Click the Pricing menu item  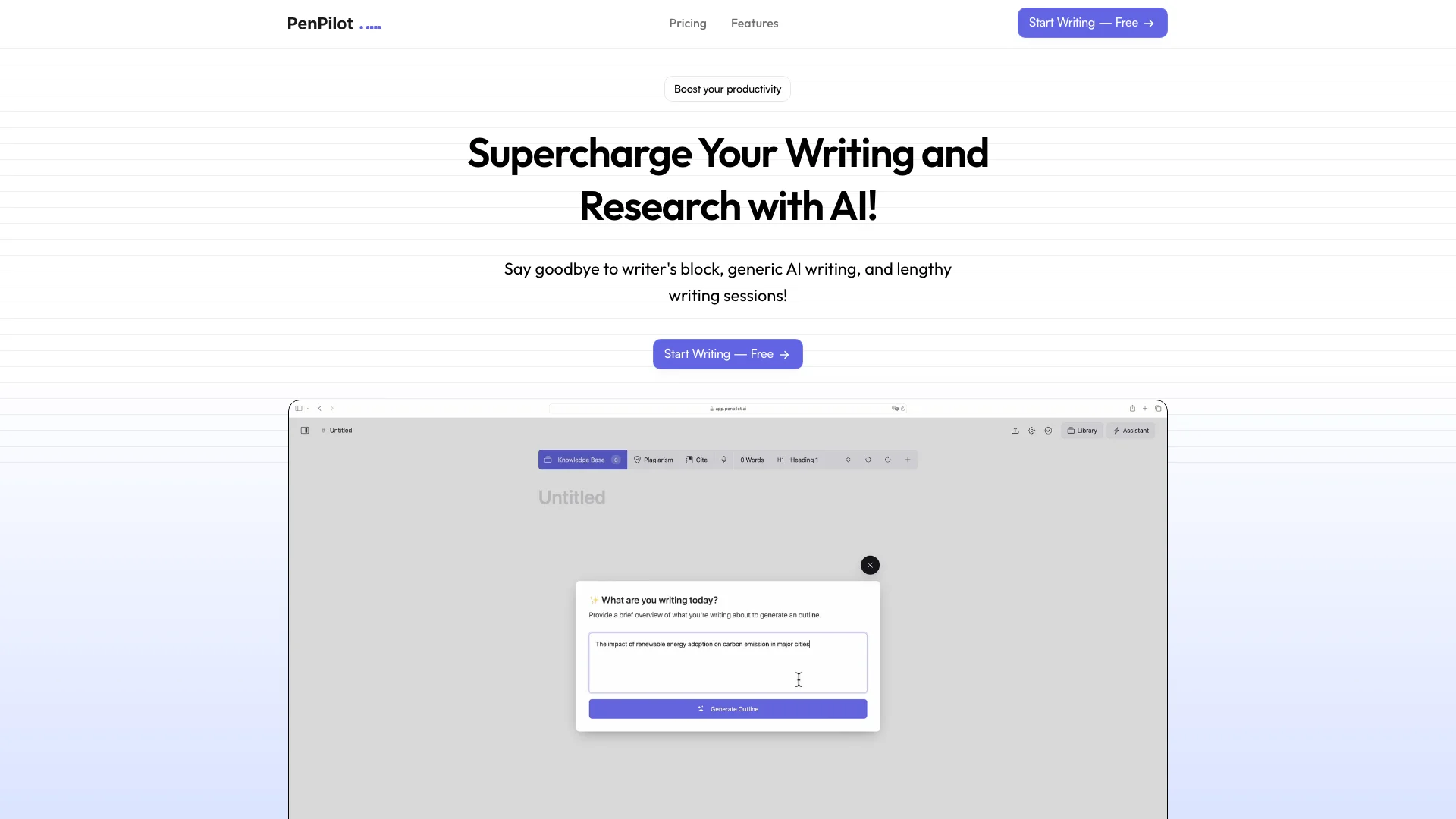[x=687, y=22]
